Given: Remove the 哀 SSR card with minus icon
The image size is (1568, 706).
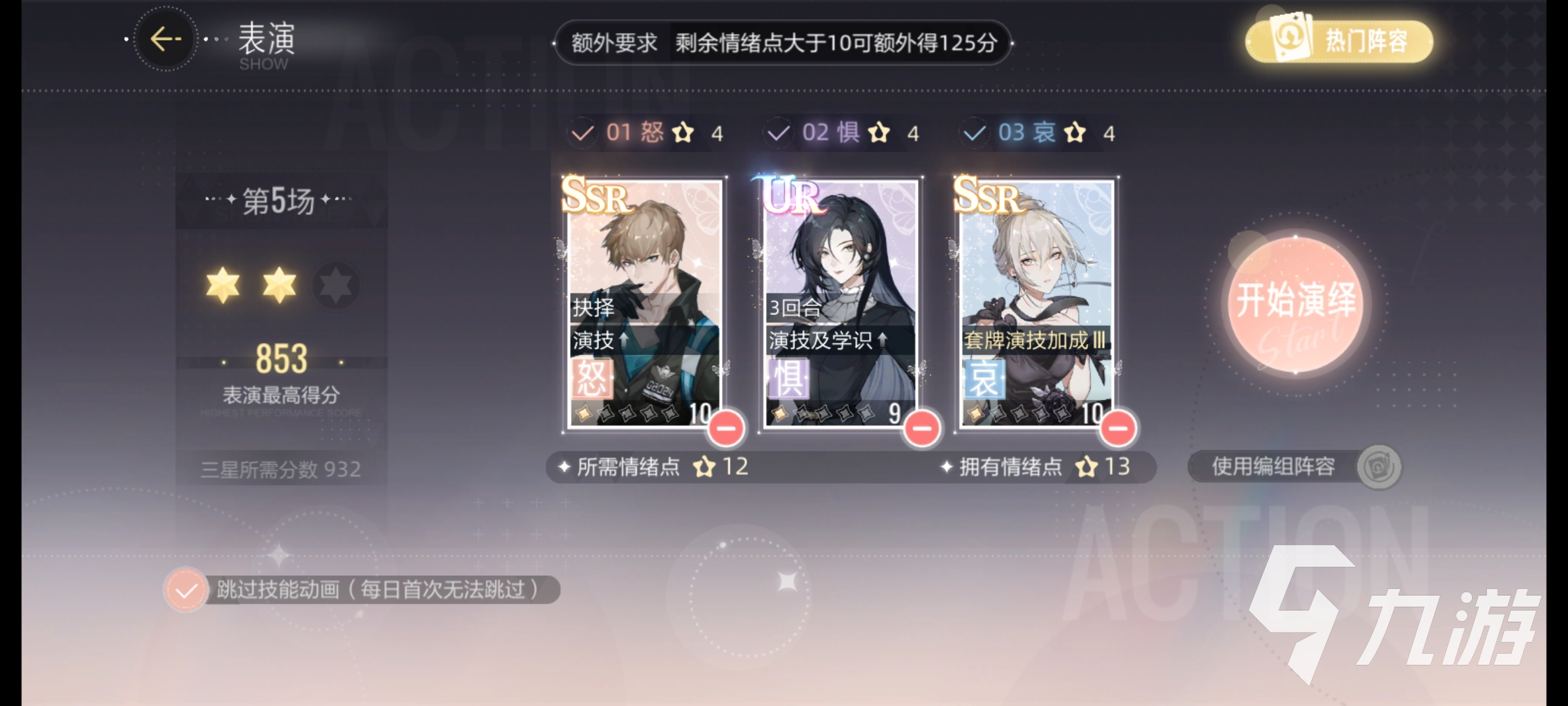Looking at the screenshot, I should pos(1118,428).
